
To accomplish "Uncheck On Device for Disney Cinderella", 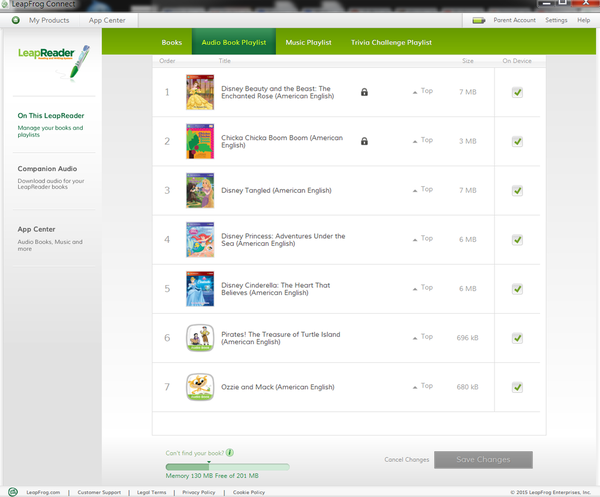I will (517, 289).
